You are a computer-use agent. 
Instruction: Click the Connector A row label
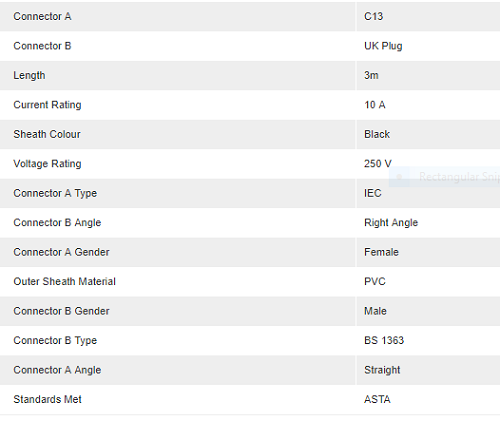(x=42, y=16)
